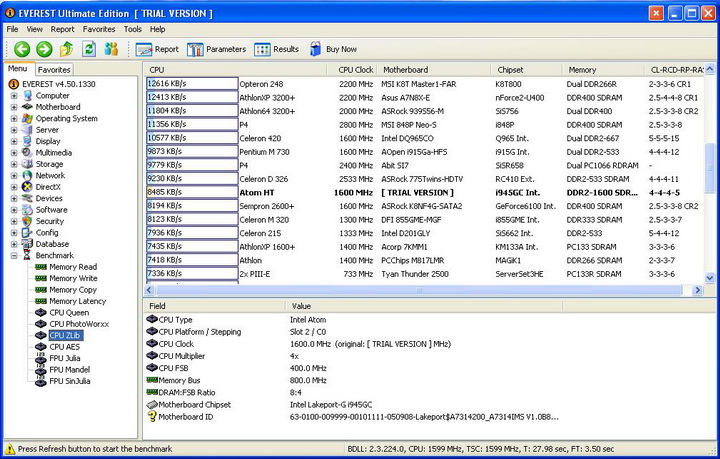
Task: Expand the Motherboard tree node
Action: point(14,107)
